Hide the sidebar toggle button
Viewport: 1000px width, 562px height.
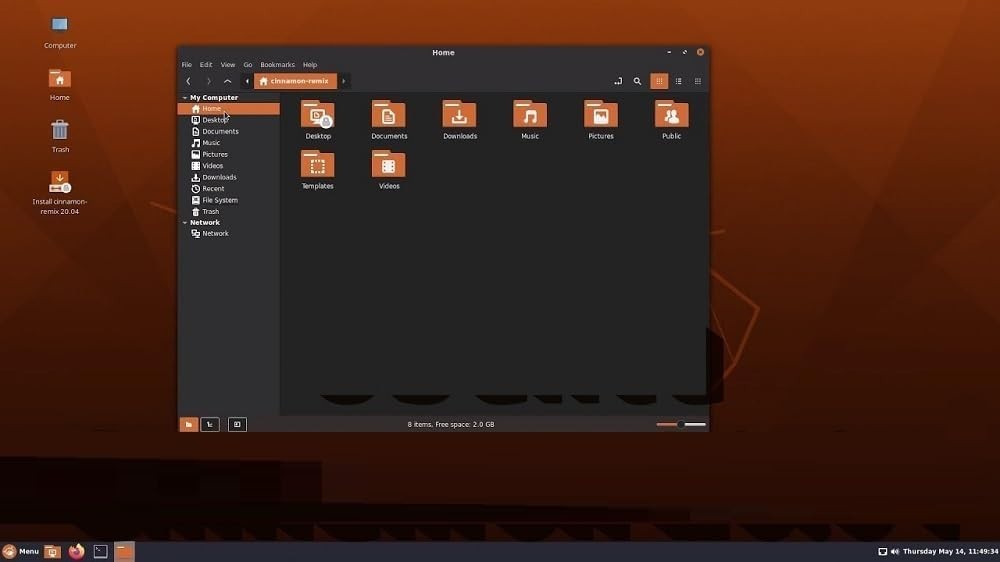tap(237, 424)
